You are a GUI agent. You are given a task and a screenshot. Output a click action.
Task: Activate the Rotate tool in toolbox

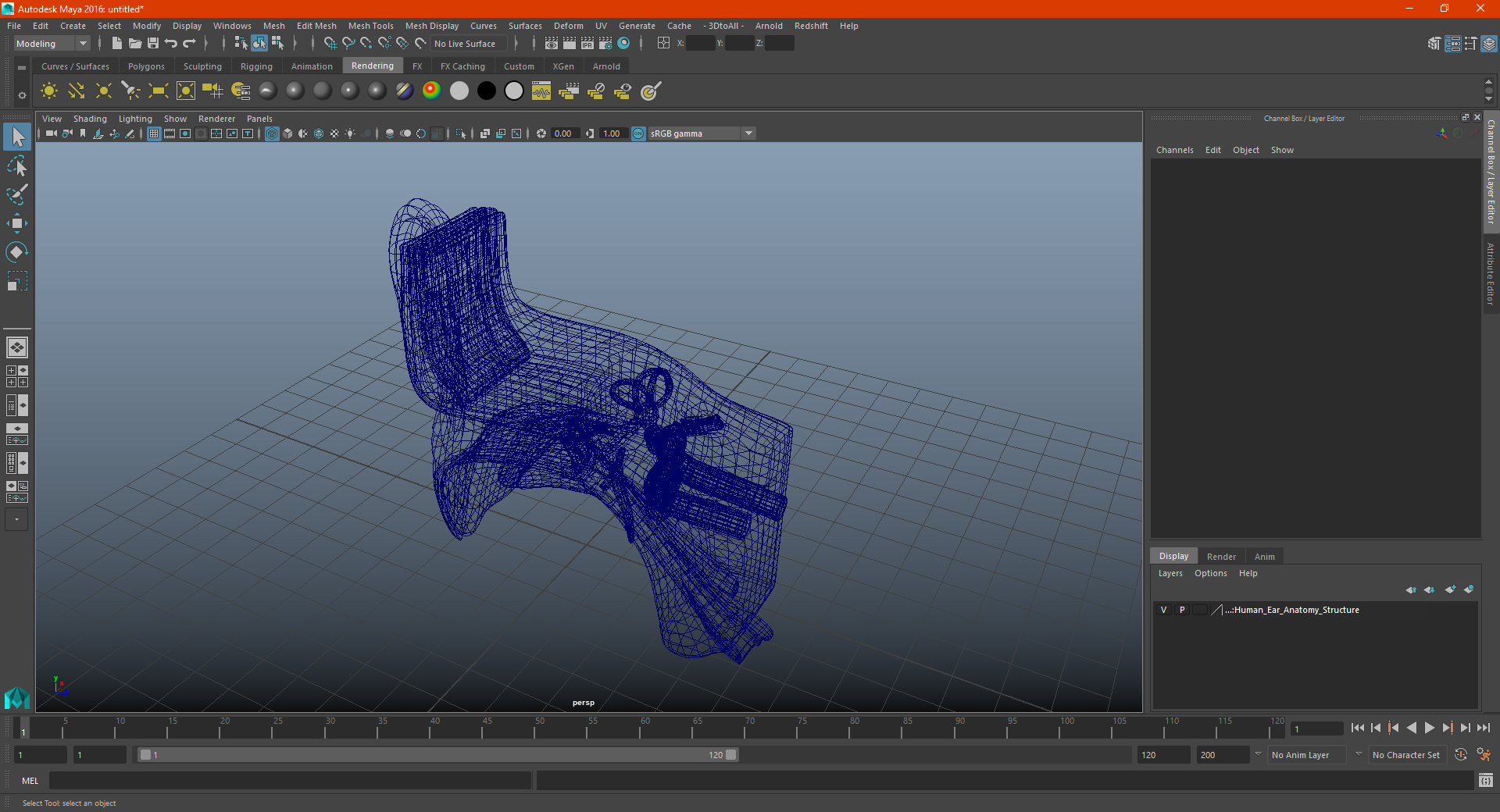point(17,252)
